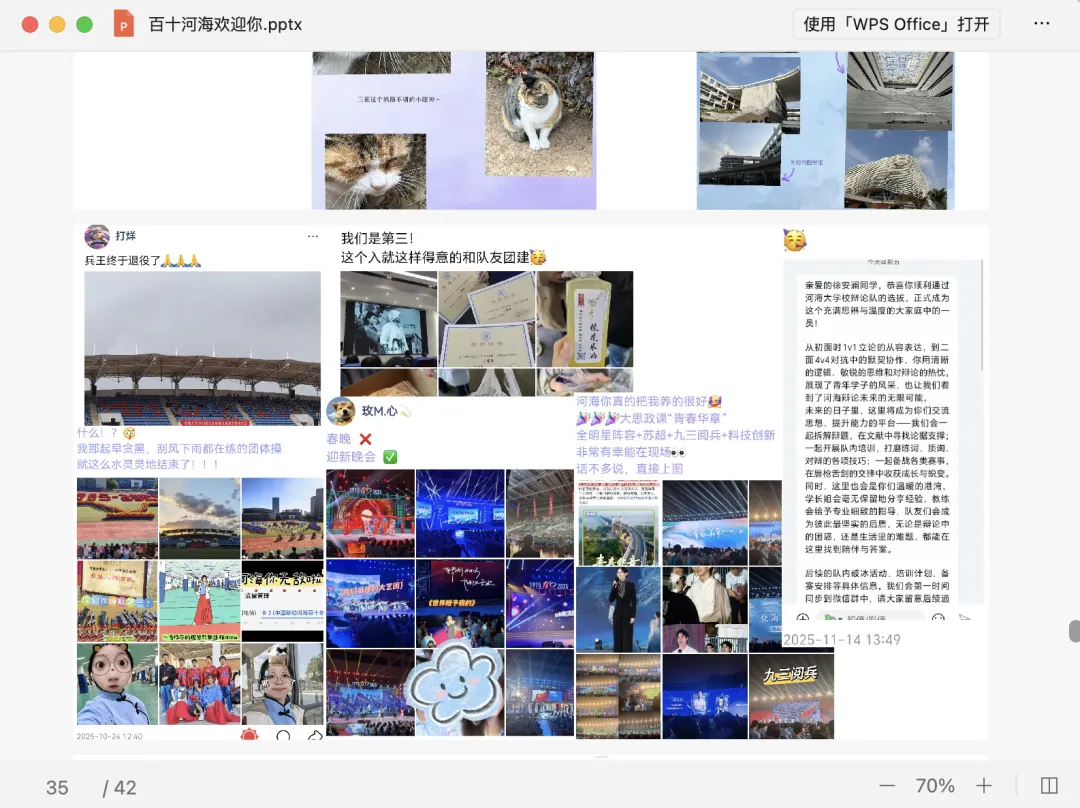
Task: Click the text 我那起早贪黑、刮风下雨都在练的团体操
Action: [179, 448]
